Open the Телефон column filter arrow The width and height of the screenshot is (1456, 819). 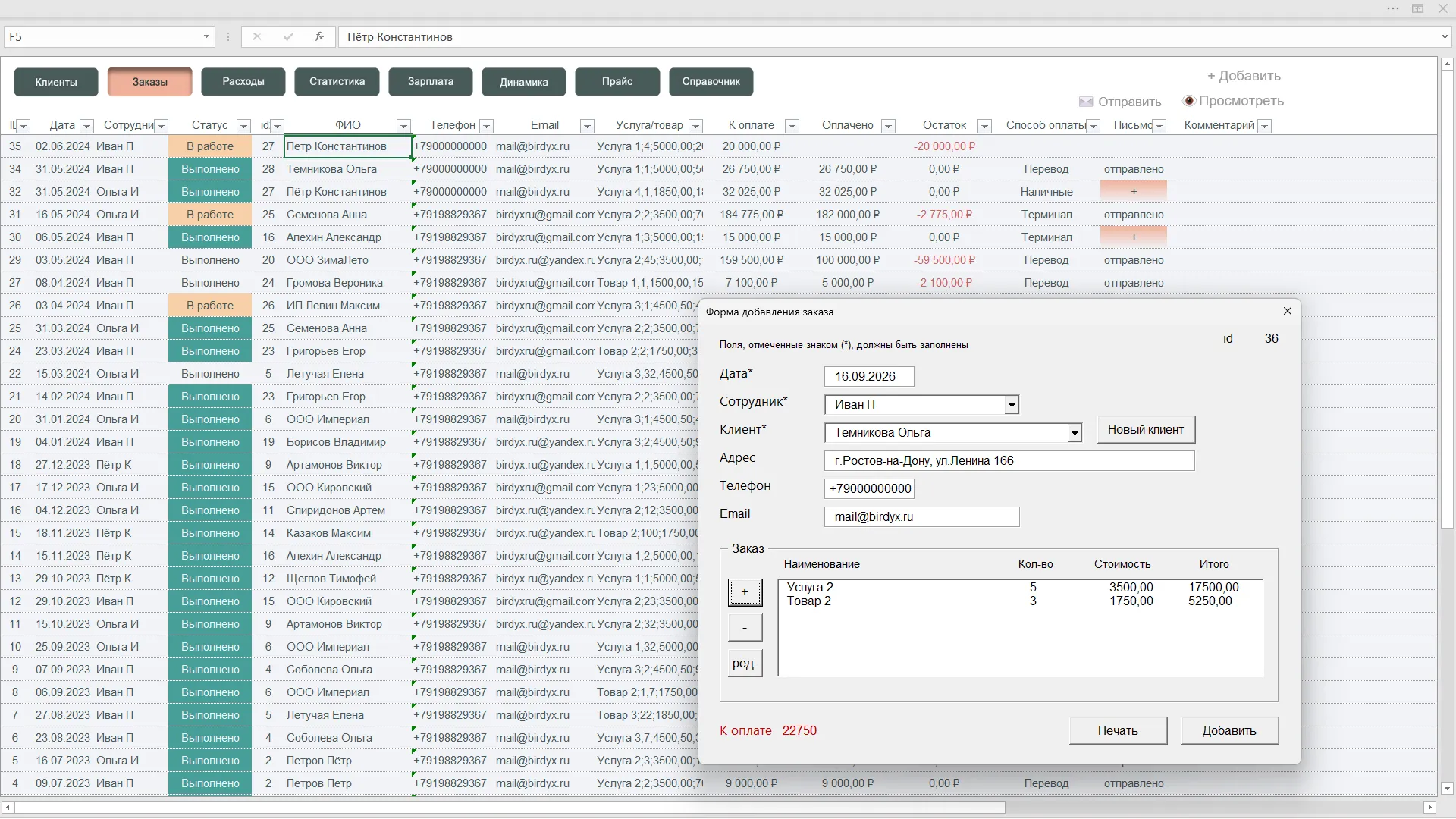[487, 126]
